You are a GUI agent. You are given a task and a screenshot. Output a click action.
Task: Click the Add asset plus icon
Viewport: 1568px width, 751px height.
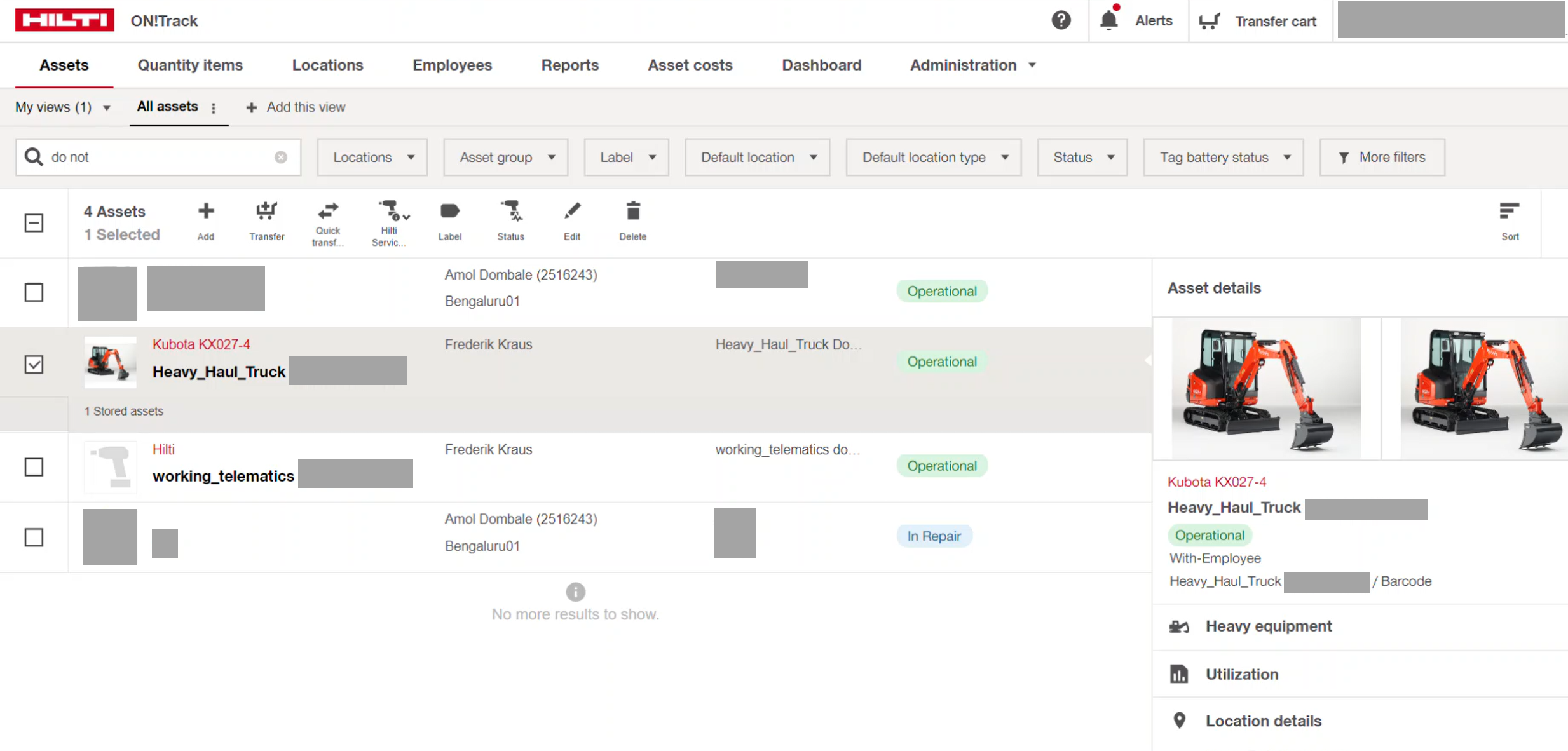pyautogui.click(x=205, y=211)
